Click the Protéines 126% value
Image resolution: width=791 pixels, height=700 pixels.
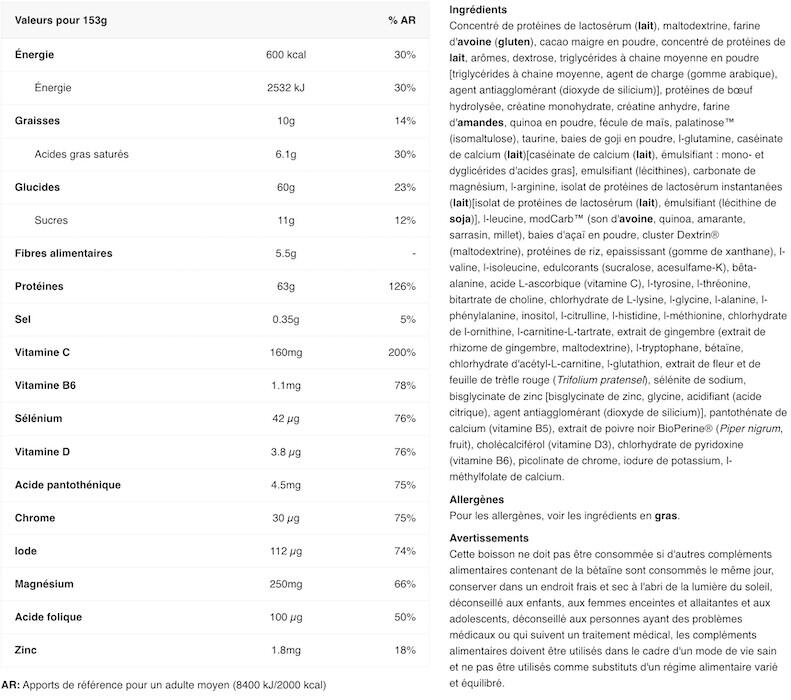coord(402,286)
